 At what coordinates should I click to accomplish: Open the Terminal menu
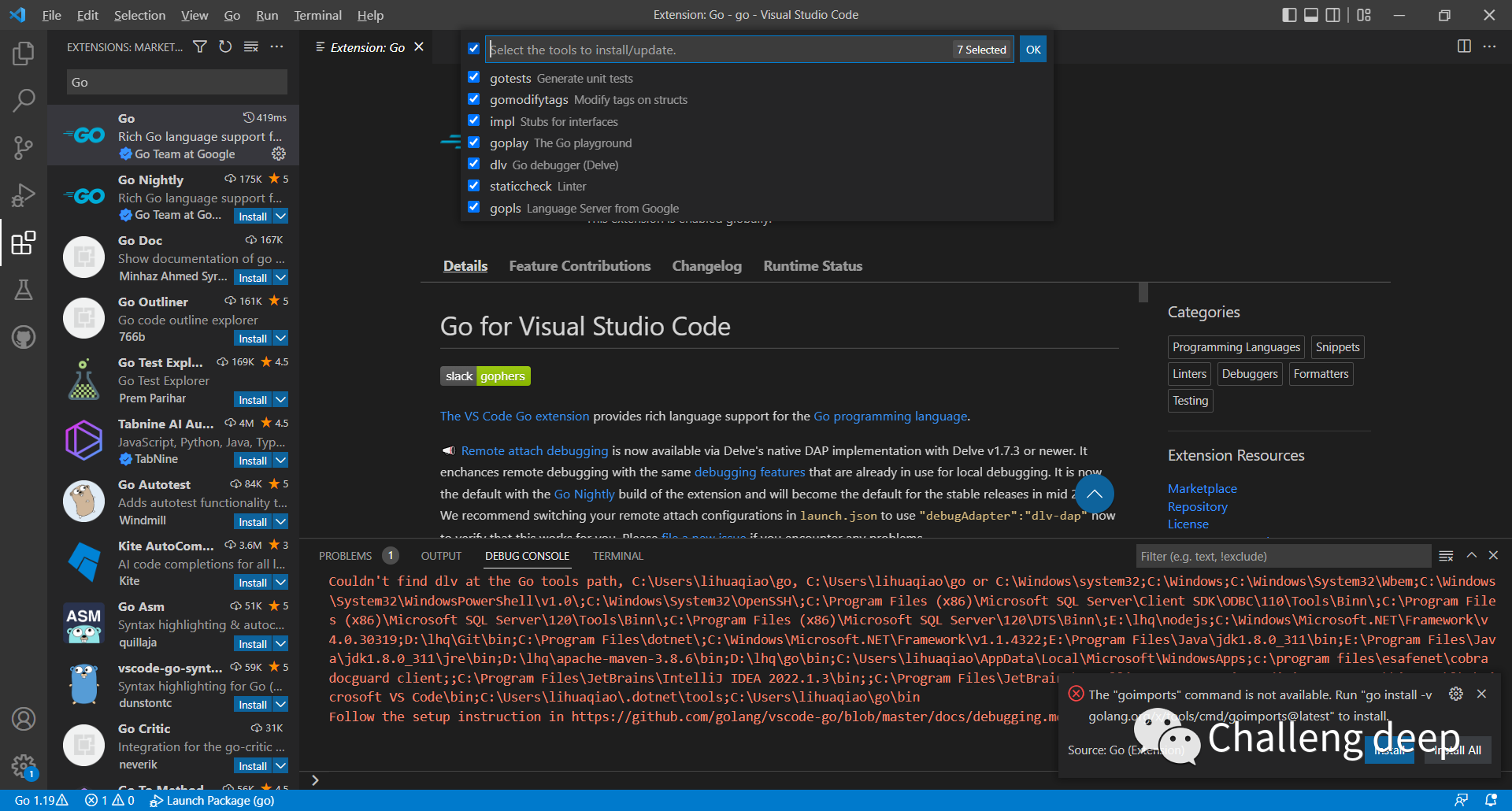(x=317, y=15)
